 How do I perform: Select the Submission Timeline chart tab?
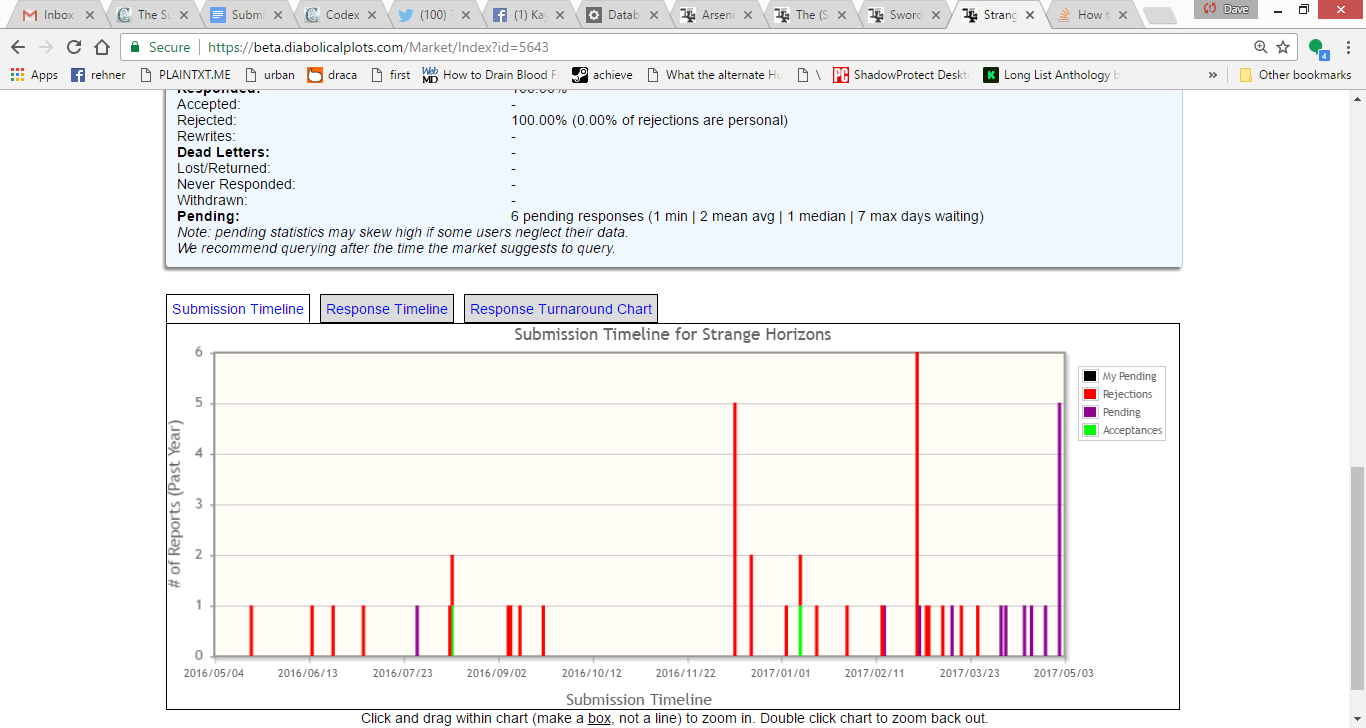[x=238, y=309]
